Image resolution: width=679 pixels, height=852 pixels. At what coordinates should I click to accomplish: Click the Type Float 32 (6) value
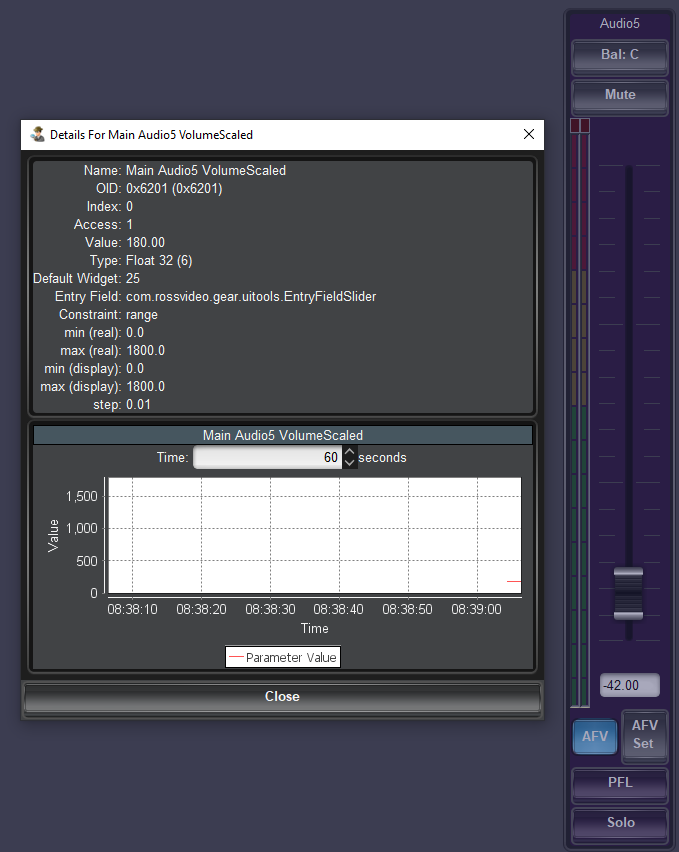(x=159, y=261)
